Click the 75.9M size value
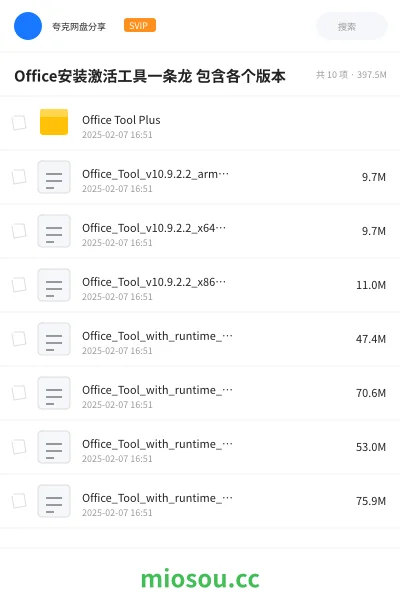 click(371, 501)
